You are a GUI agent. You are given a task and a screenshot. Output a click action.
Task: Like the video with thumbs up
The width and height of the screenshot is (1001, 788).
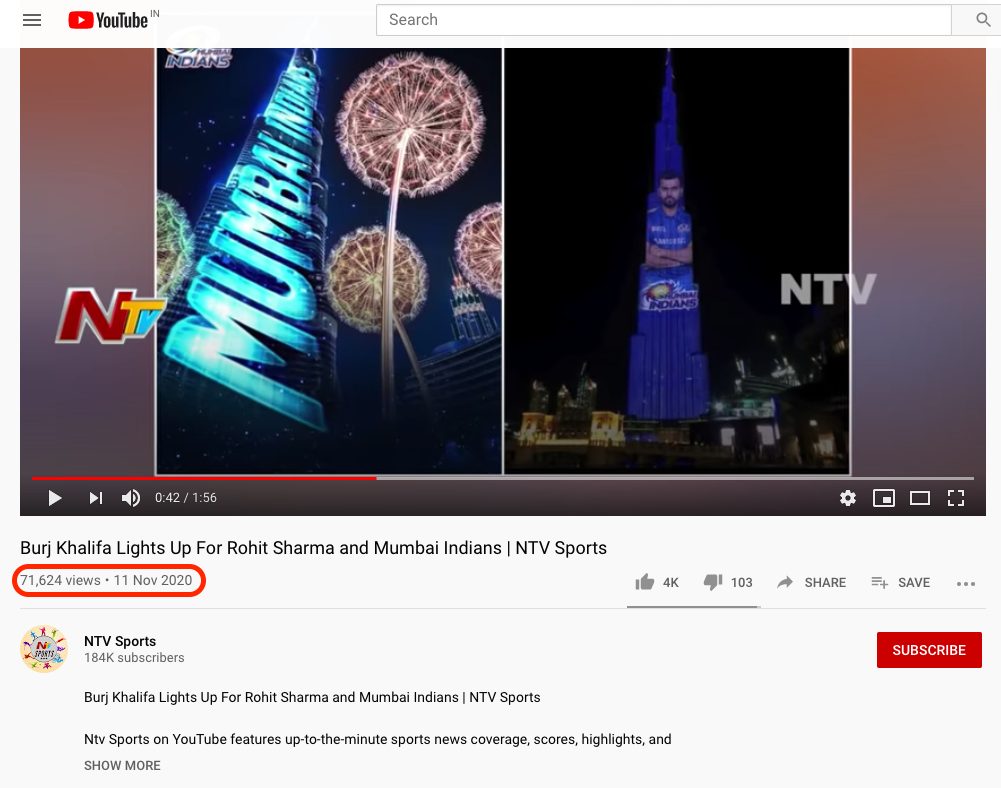click(656, 582)
